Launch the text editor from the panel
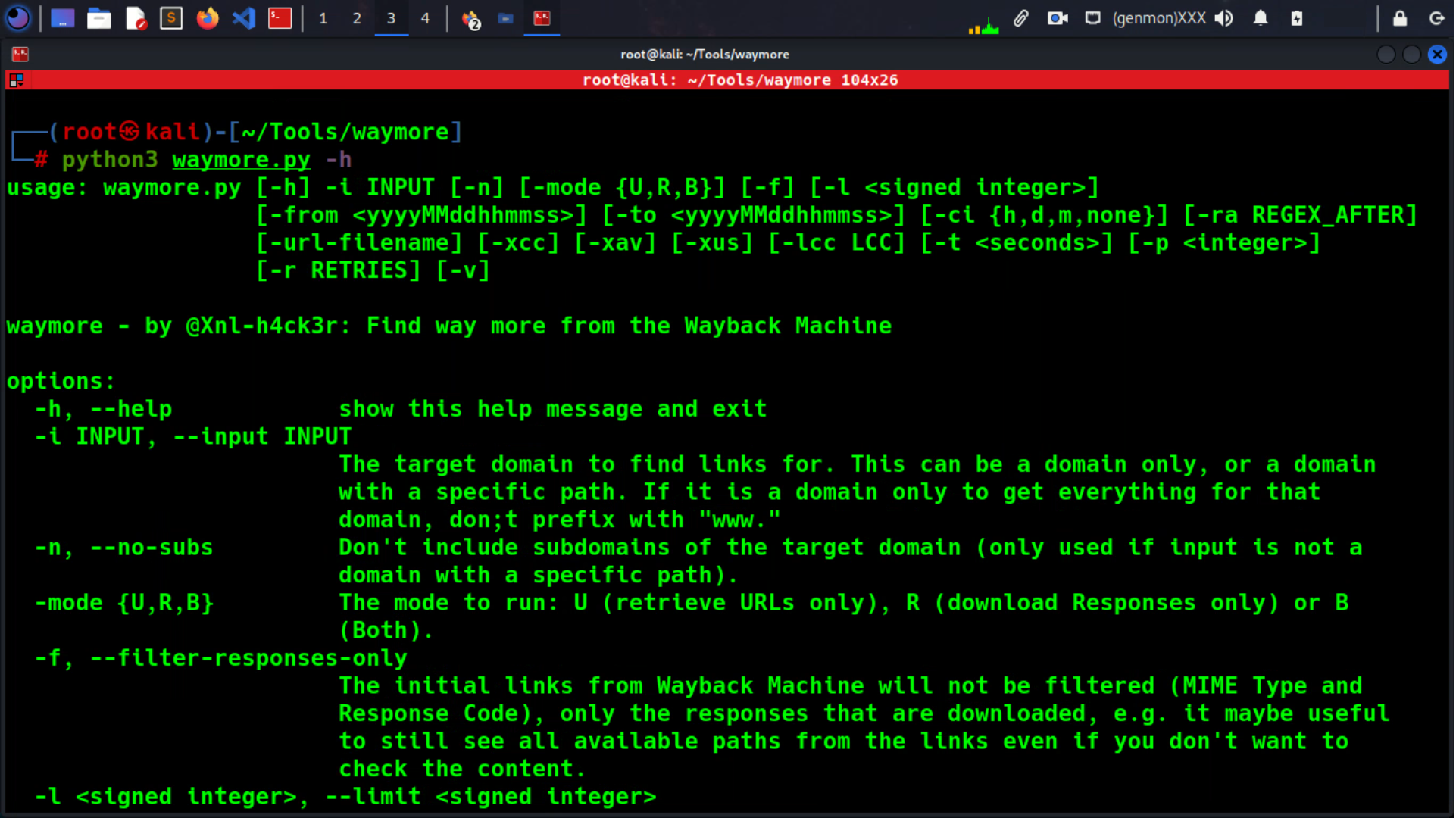The image size is (1456, 818). click(x=136, y=18)
